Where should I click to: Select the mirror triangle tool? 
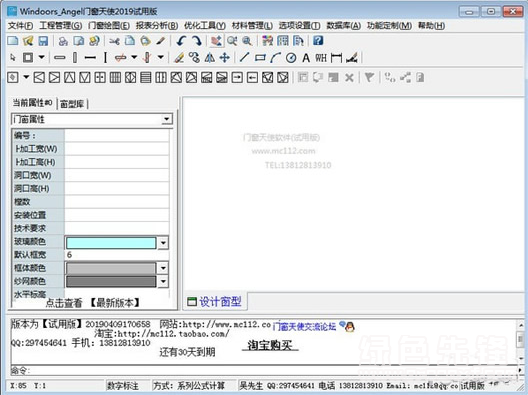[x=209, y=58]
